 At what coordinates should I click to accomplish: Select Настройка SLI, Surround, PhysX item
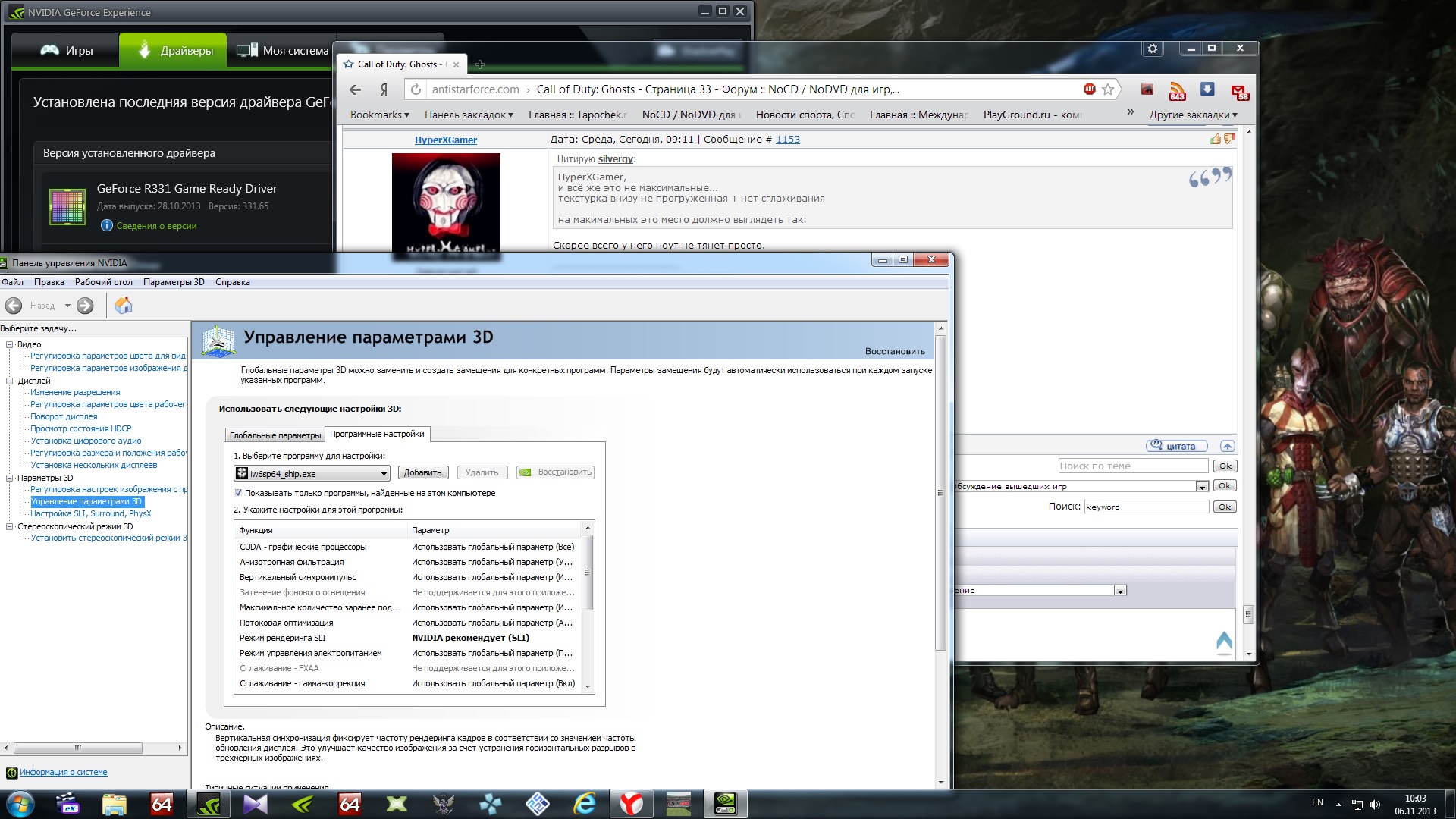point(90,513)
